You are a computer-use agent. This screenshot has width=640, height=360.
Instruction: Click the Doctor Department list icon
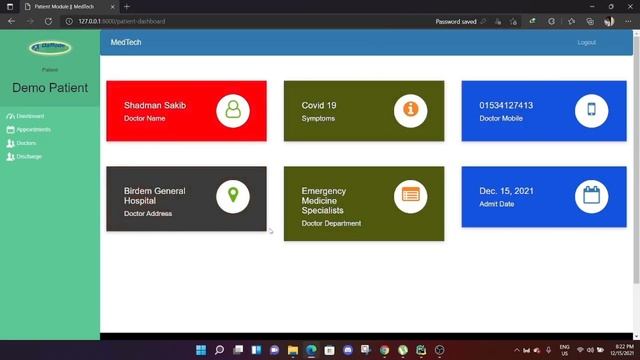(x=411, y=196)
